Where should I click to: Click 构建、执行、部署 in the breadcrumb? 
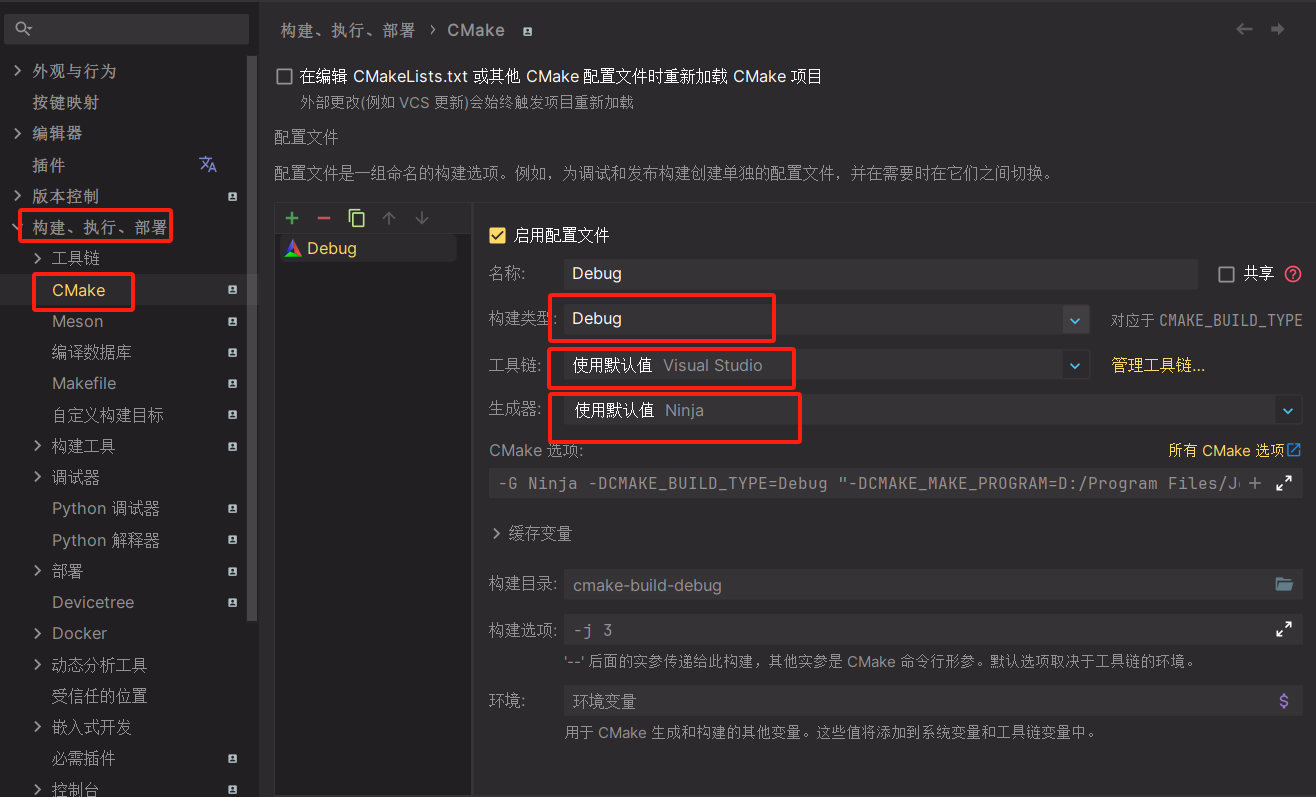coord(347,30)
